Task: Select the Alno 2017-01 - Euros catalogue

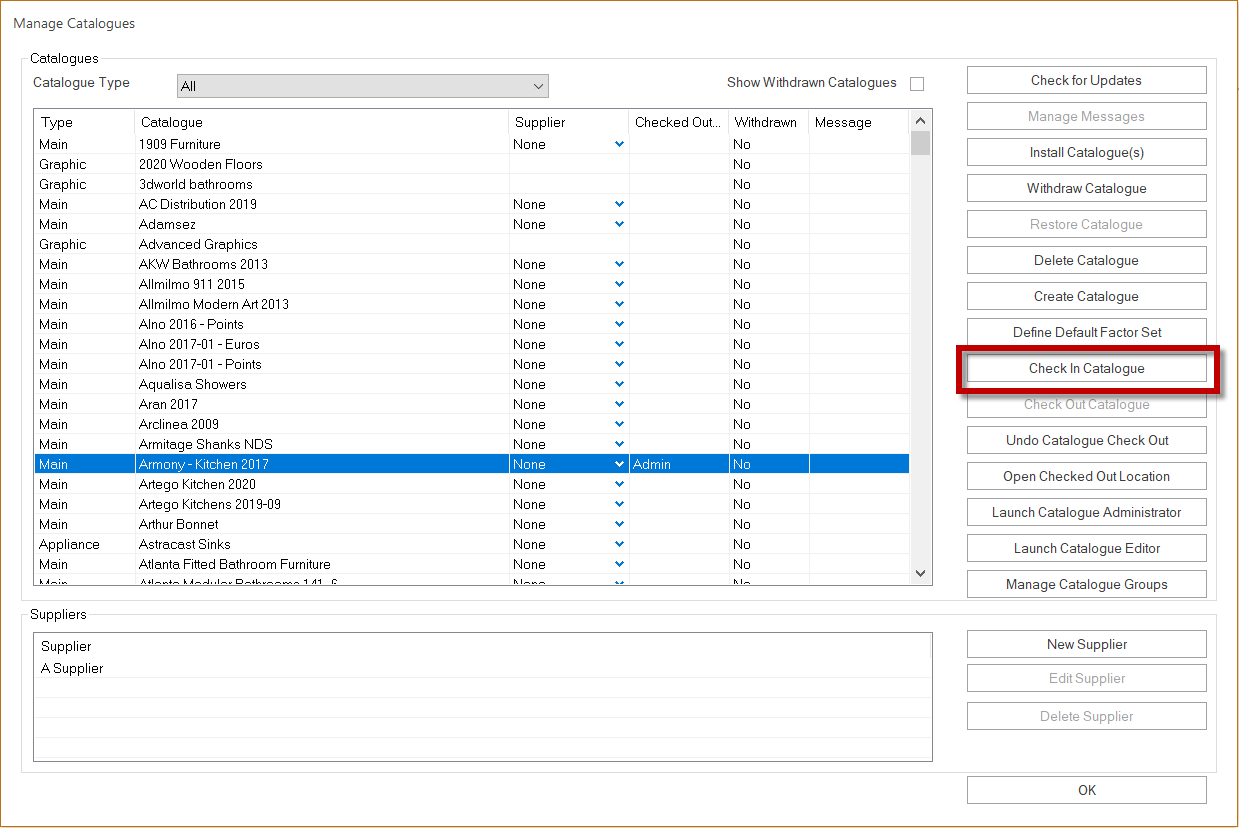Action: coord(472,344)
